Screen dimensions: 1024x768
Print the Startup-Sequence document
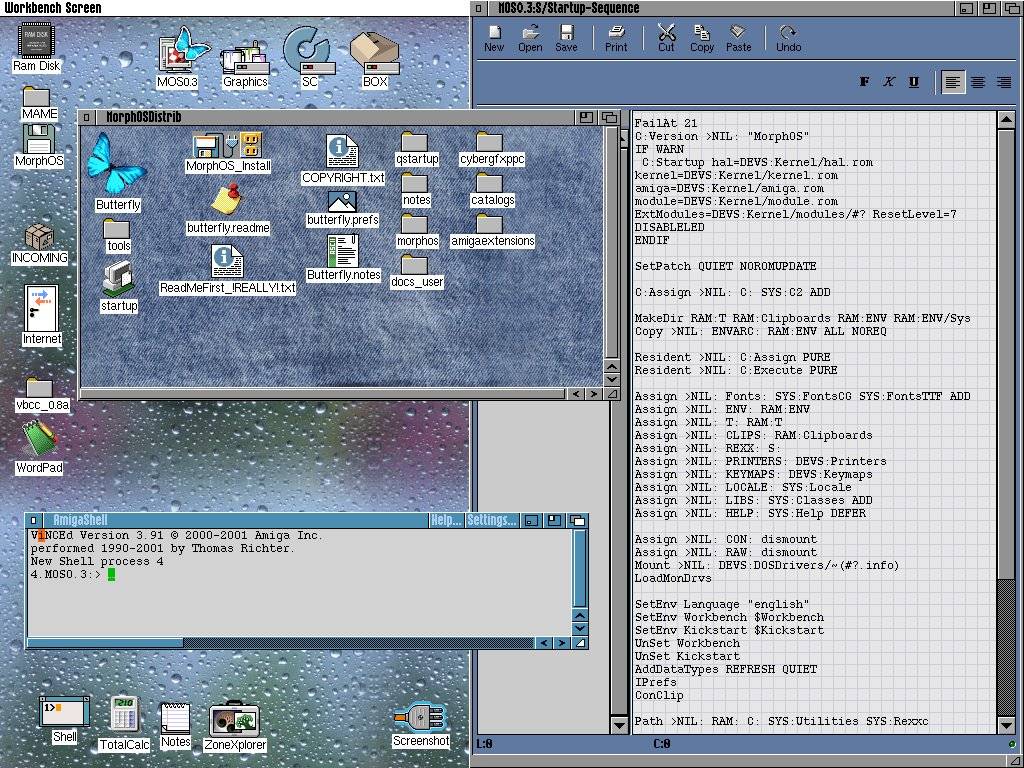(x=616, y=38)
